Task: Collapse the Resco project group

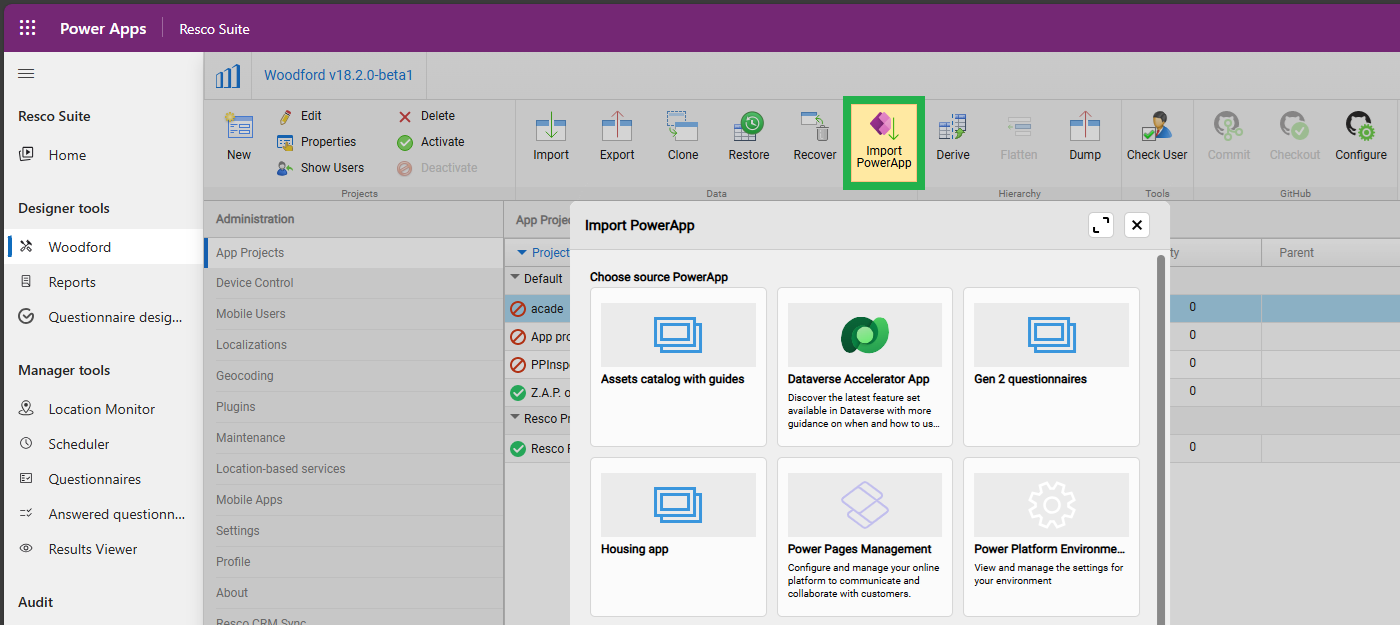Action: (x=516, y=418)
